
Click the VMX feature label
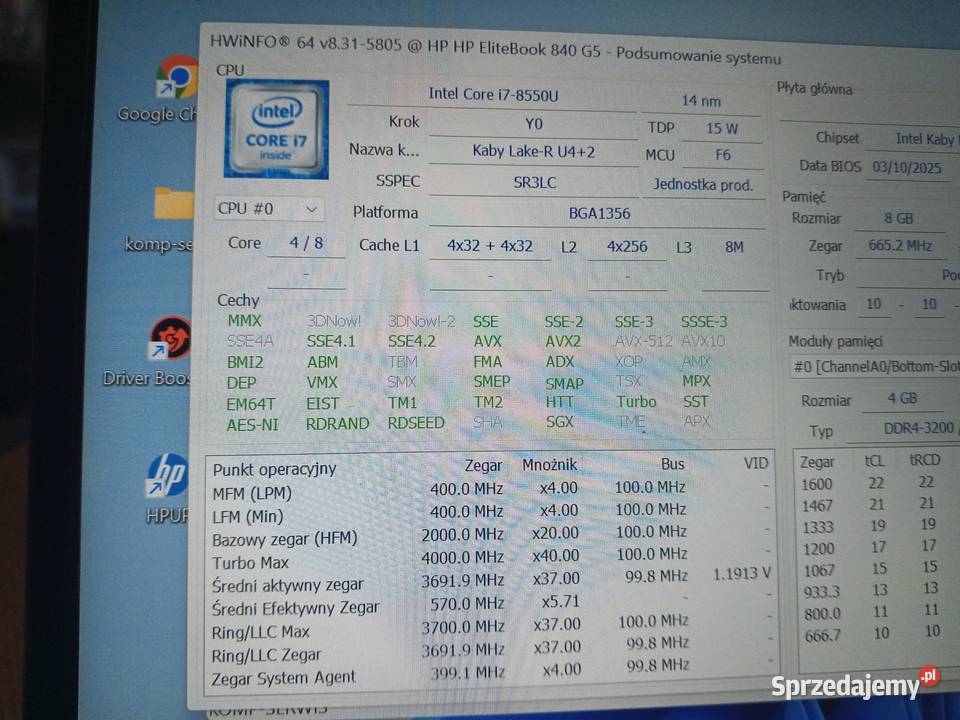pos(322,383)
